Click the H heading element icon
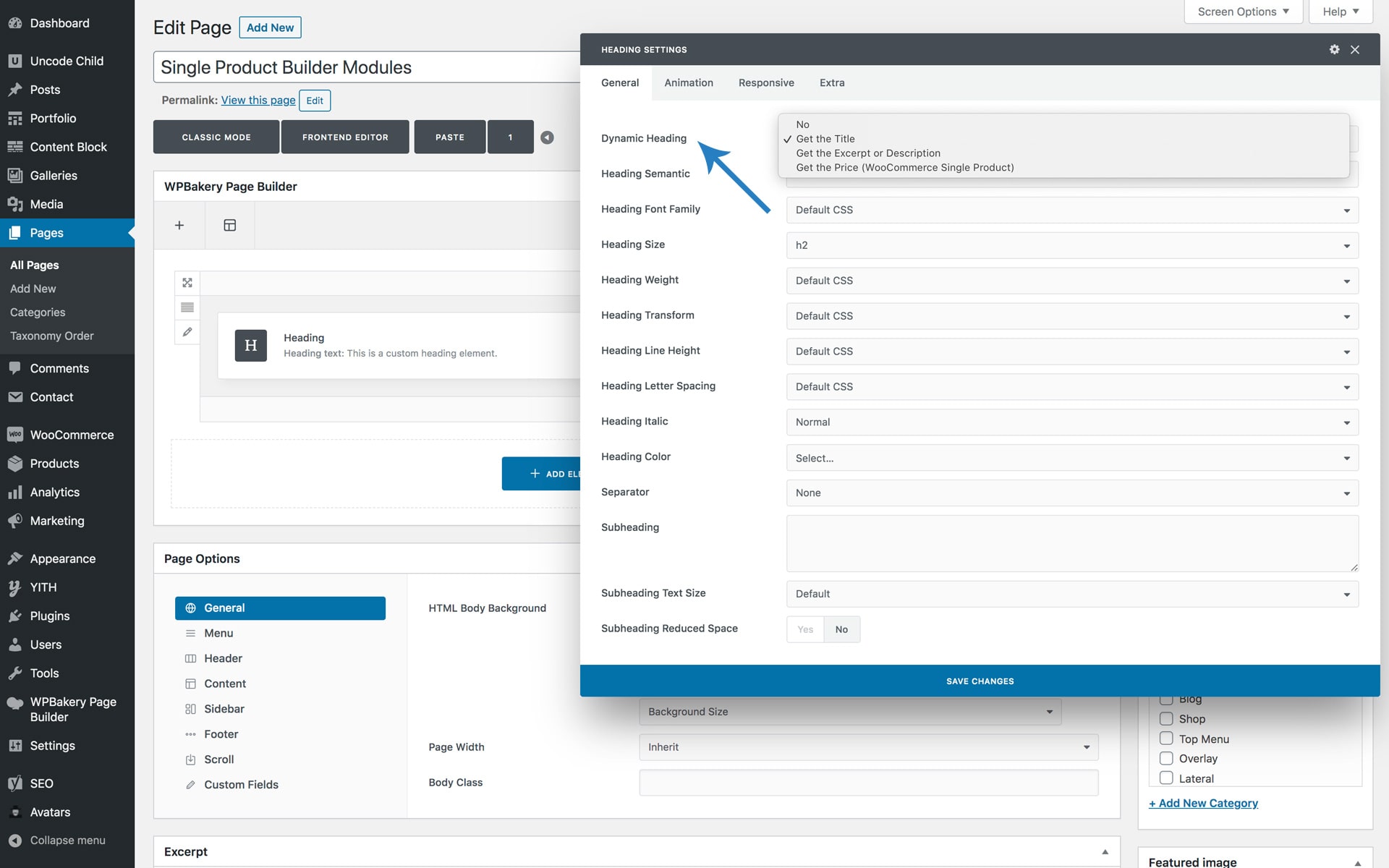The image size is (1389, 868). pyautogui.click(x=250, y=345)
